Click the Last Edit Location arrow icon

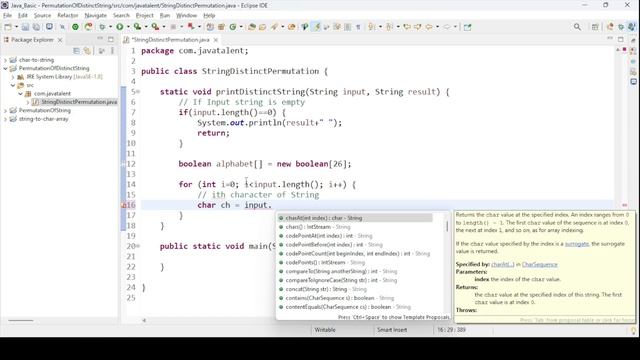click(x=407, y=27)
